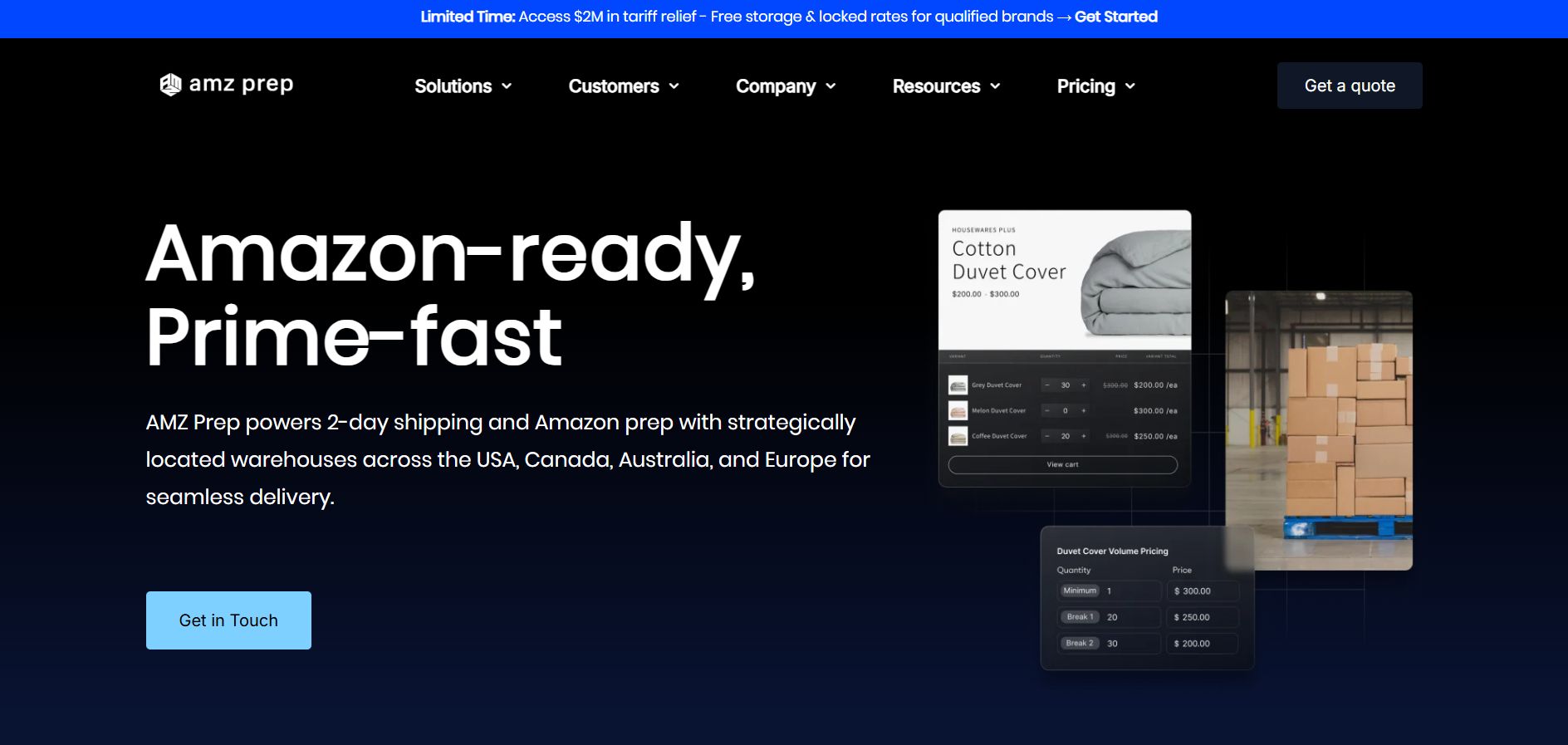Image resolution: width=1568 pixels, height=745 pixels.
Task: Expand the Customers dropdown chevron
Action: click(674, 86)
